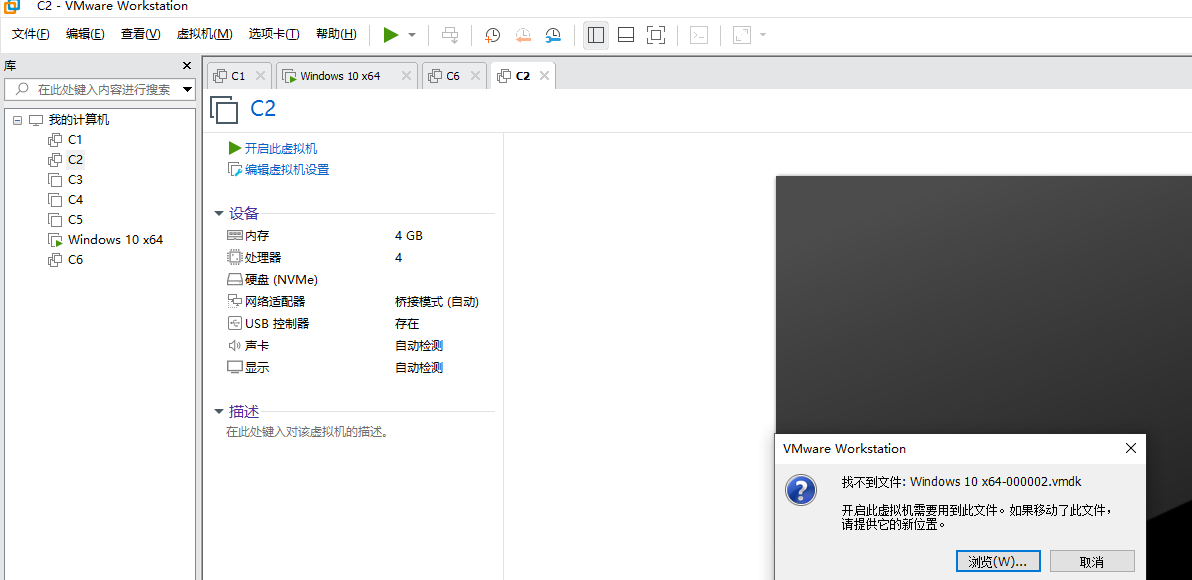Click the 硬盘 (NVMe) device row

tap(360, 280)
